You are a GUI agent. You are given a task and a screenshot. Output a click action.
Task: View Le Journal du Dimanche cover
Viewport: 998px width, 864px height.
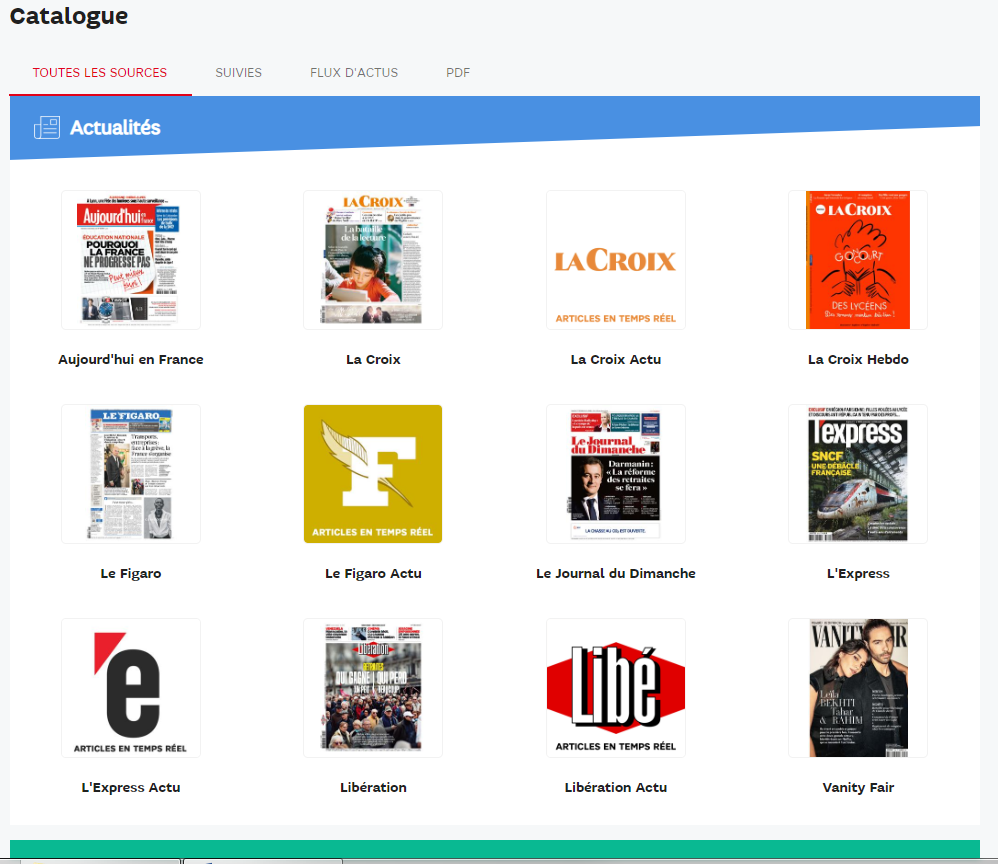pyautogui.click(x=615, y=473)
